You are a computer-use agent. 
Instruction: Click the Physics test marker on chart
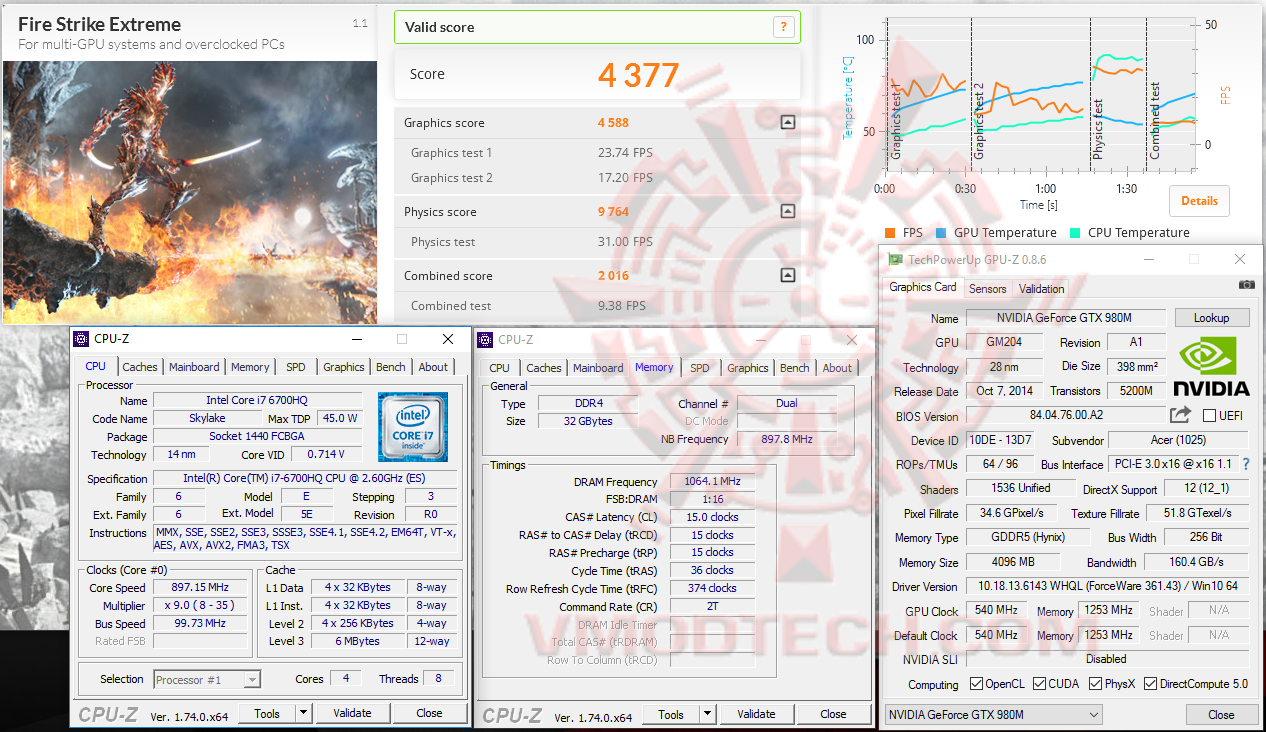pyautogui.click(x=1098, y=130)
